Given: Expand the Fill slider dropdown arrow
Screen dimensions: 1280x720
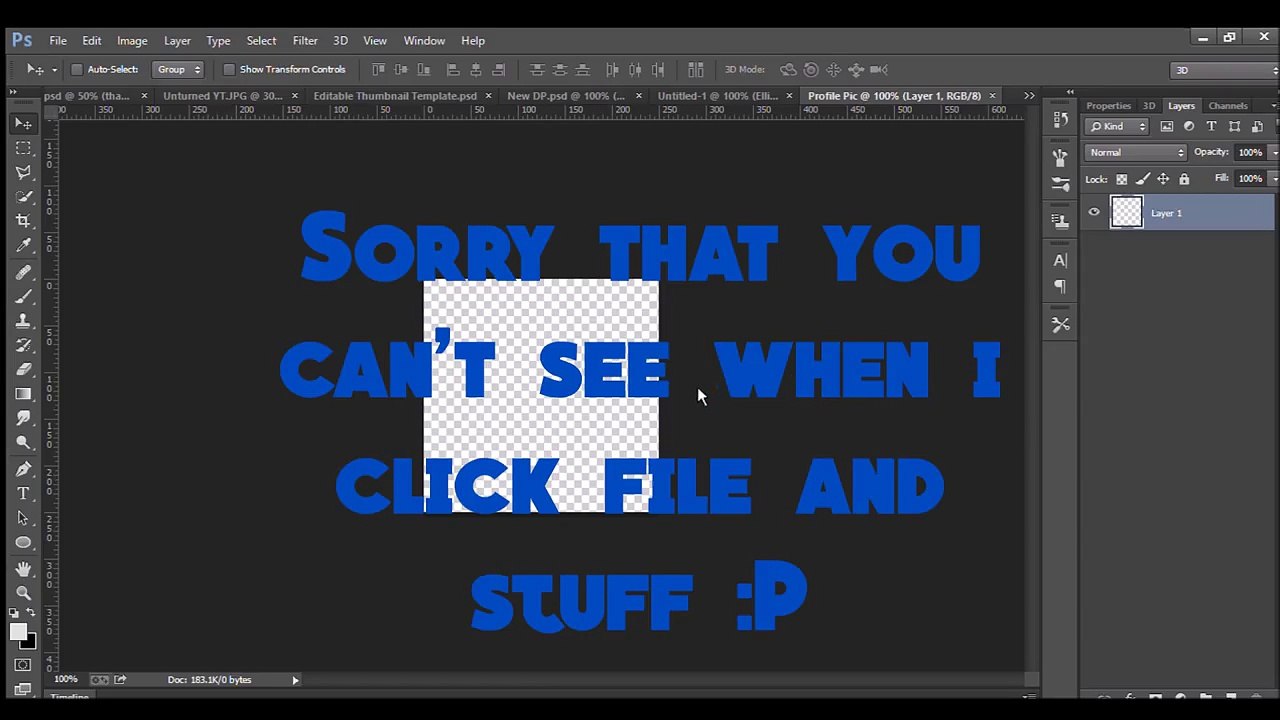Looking at the screenshot, I should [x=1272, y=179].
